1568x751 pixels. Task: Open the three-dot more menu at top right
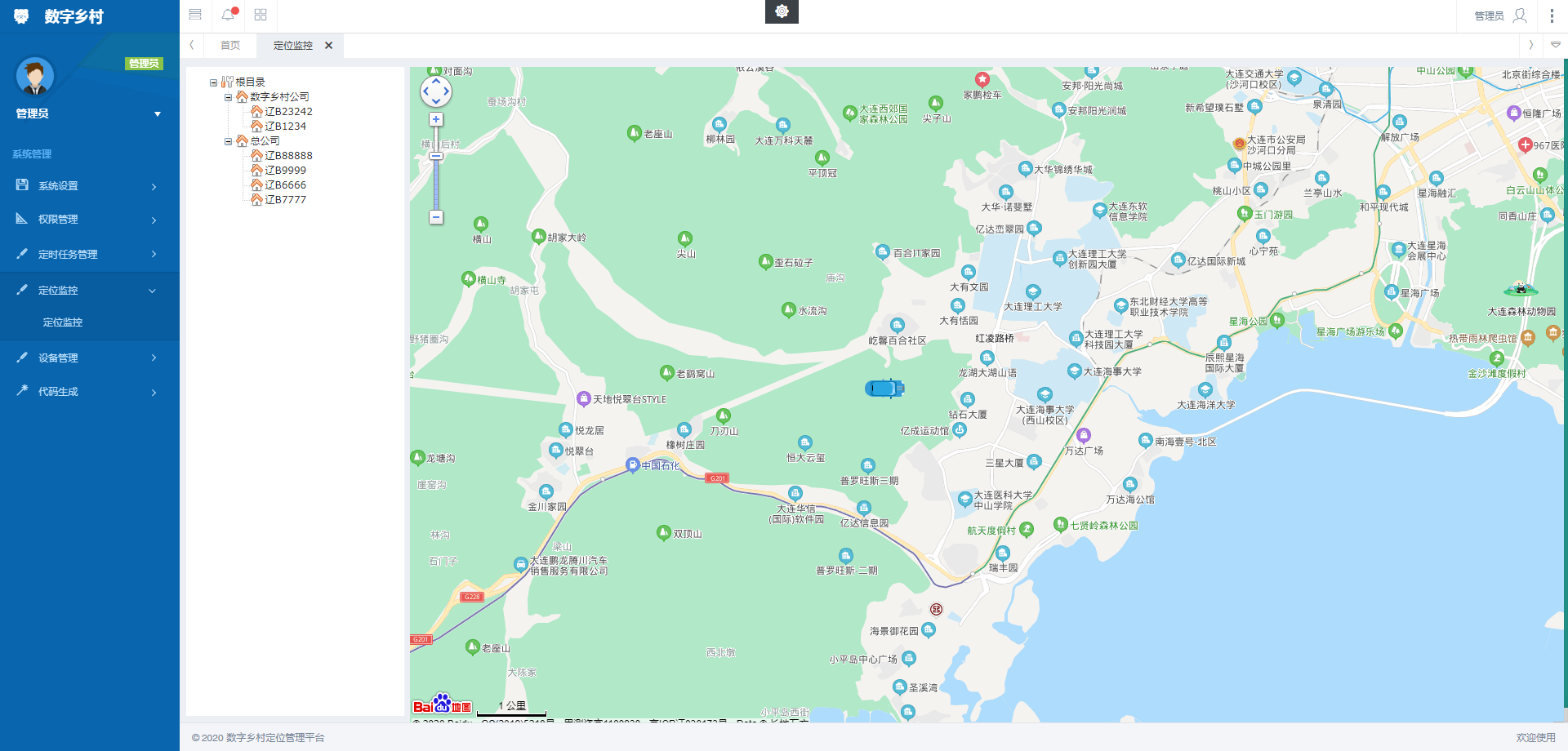pyautogui.click(x=1552, y=16)
